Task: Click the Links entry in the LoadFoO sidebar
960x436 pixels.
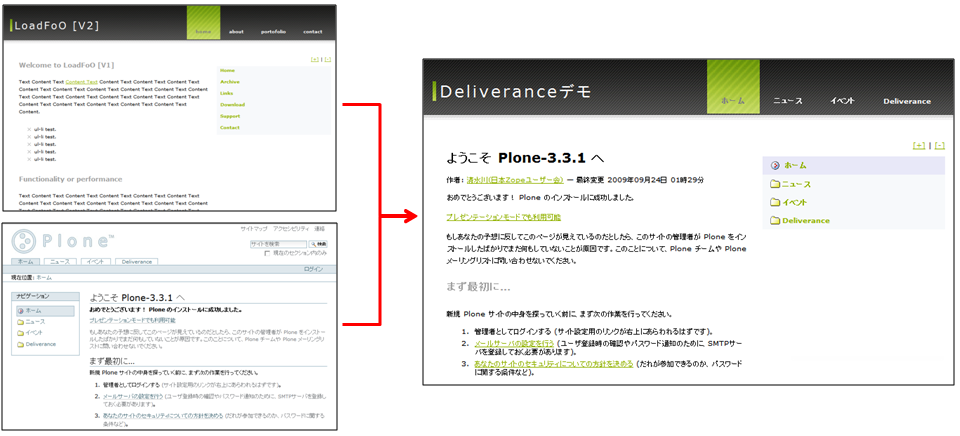Action: pos(227,93)
